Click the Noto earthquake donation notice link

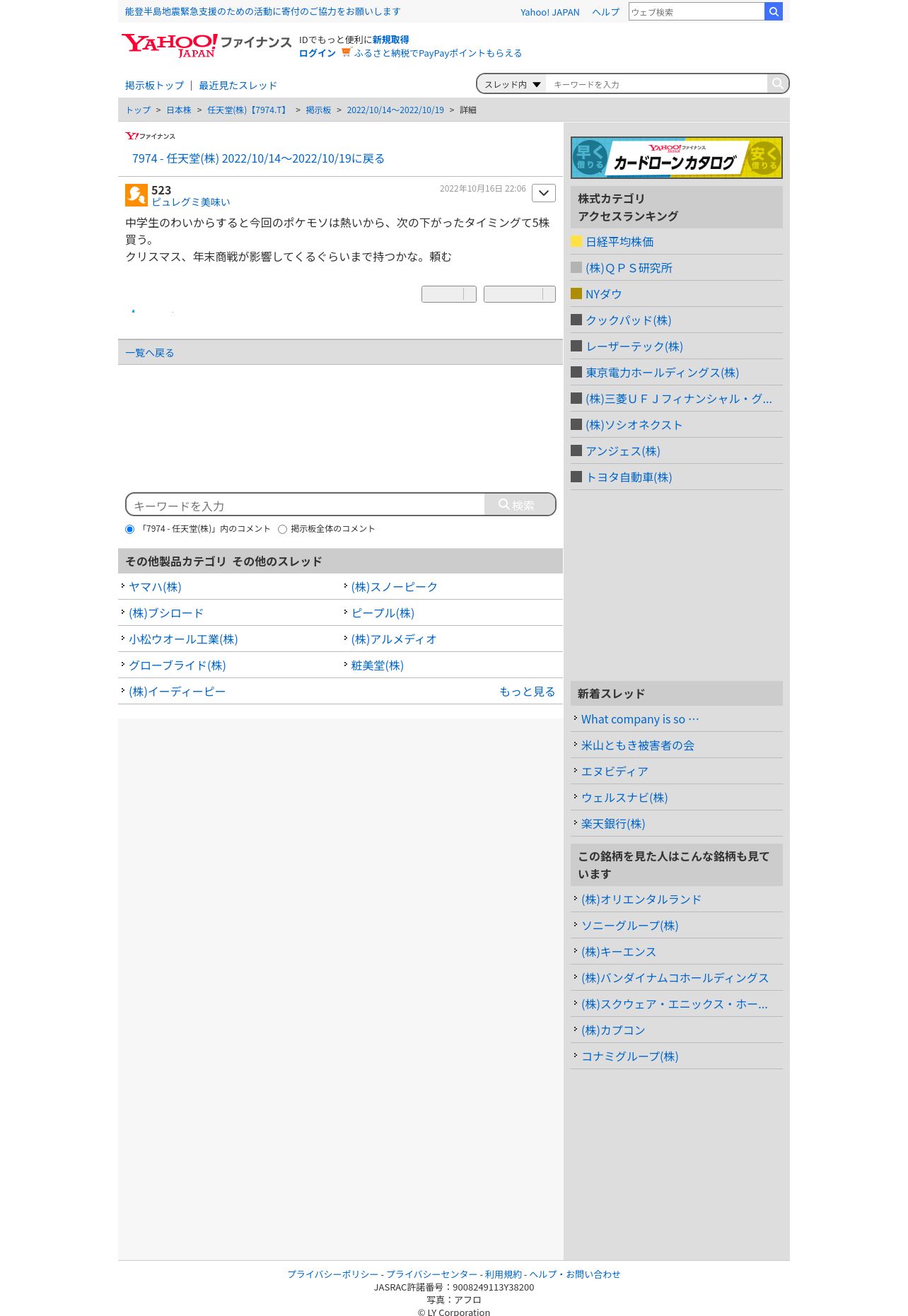pyautogui.click(x=262, y=12)
